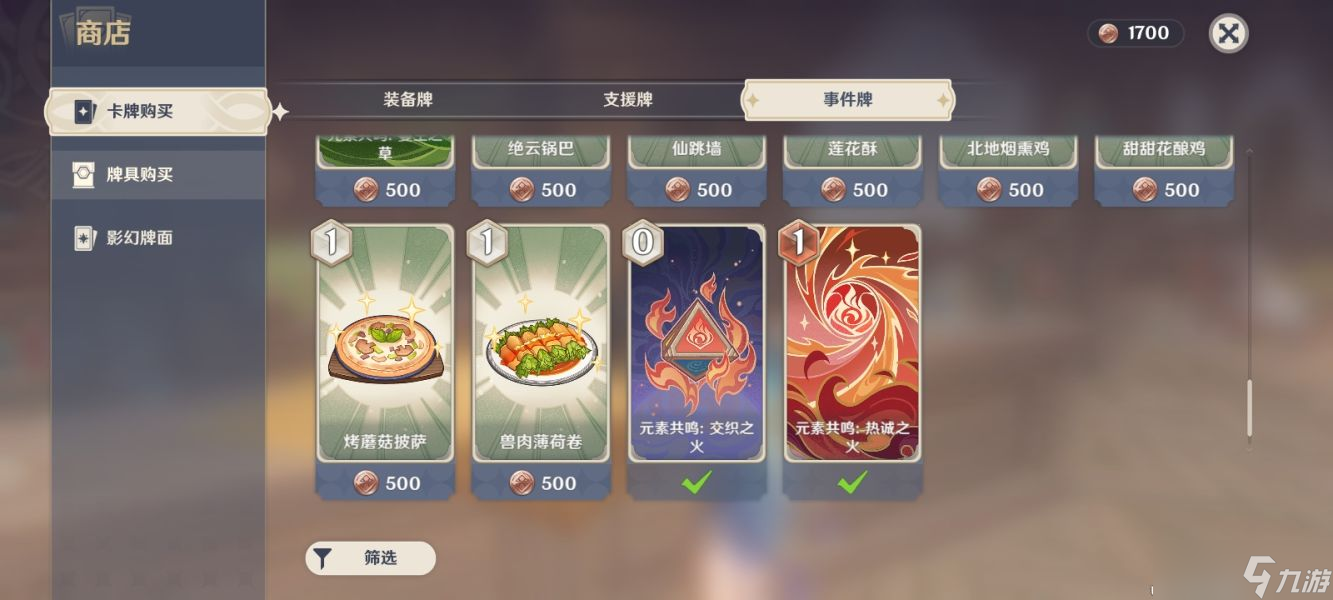The width and height of the screenshot is (1333, 600).
Task: Buy 甜甜花酿鸡 for 500 coins
Action: pos(1164,189)
